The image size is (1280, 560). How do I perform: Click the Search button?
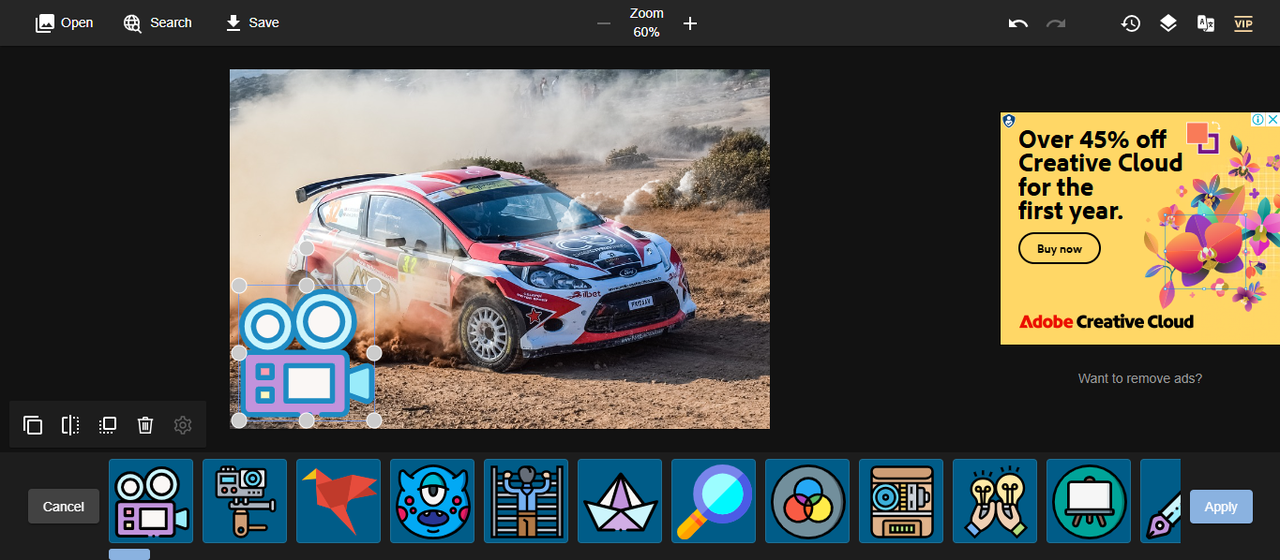[x=157, y=23]
